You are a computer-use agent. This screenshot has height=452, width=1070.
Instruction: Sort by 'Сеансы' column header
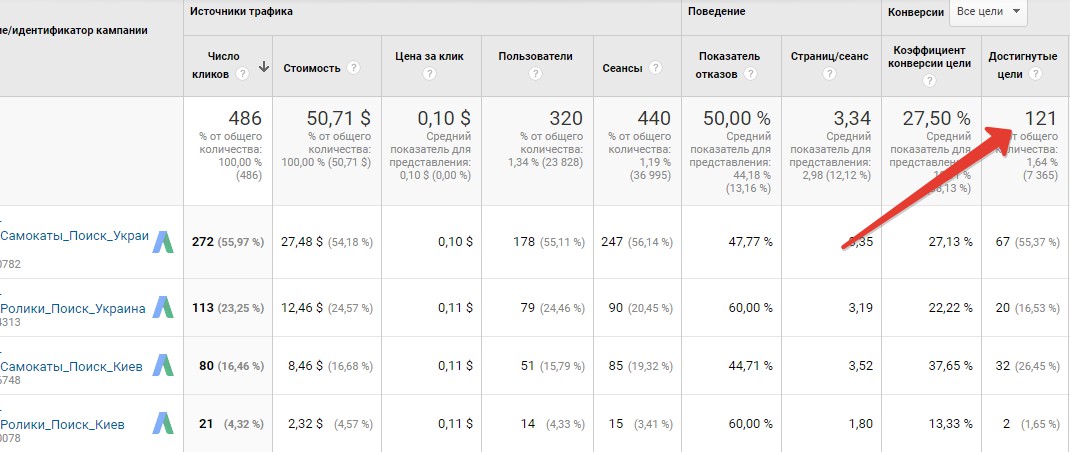[x=622, y=68]
